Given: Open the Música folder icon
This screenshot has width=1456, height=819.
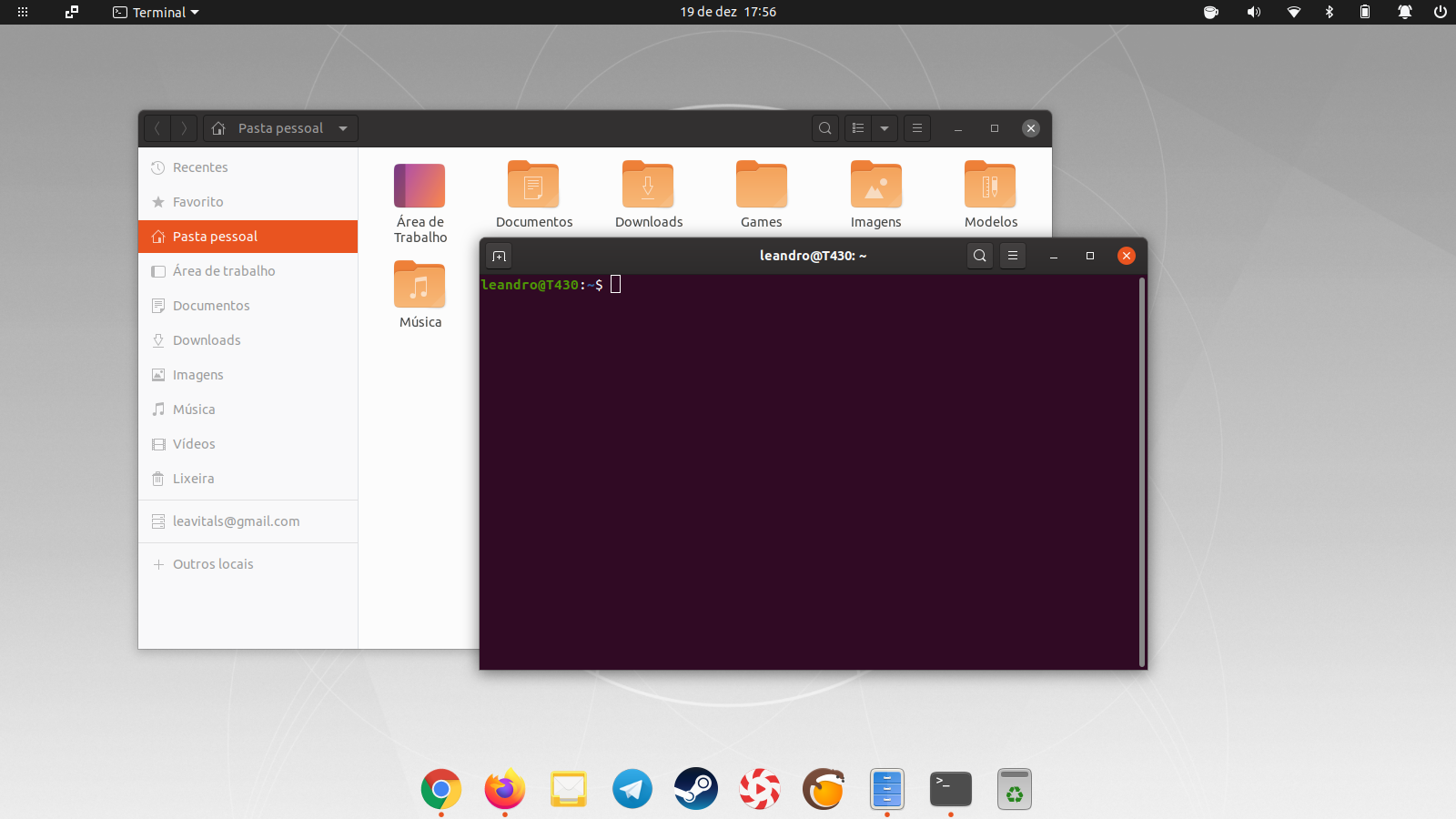Looking at the screenshot, I should (420, 285).
